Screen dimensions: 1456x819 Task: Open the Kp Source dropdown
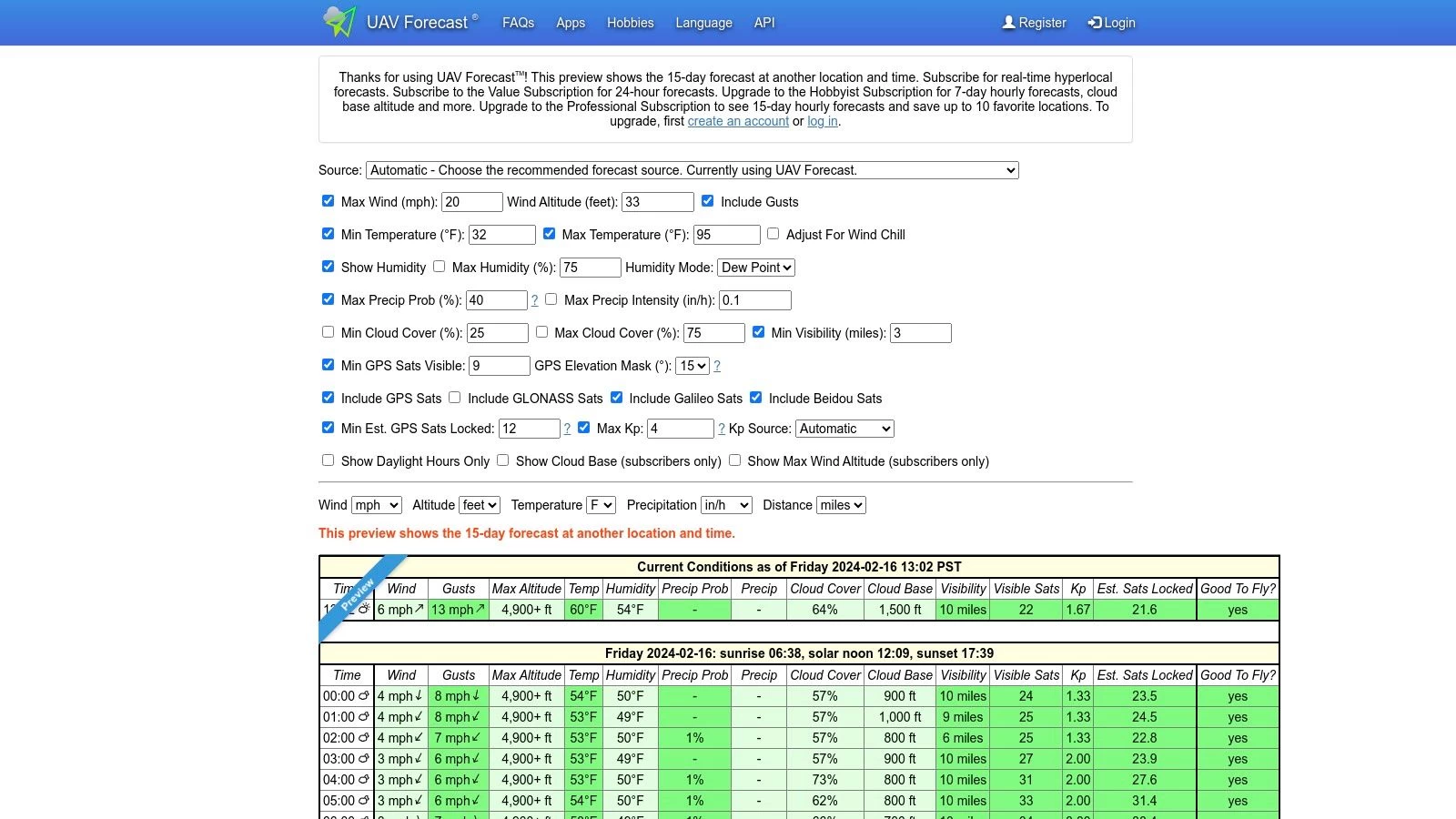845,429
